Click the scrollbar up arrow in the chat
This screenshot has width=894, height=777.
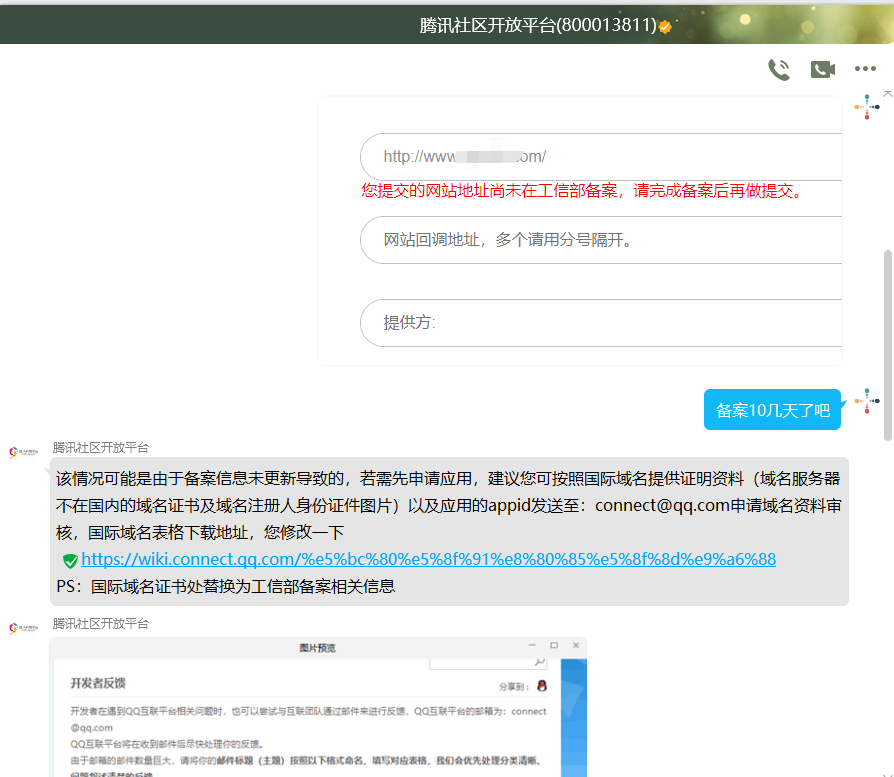[x=887, y=92]
